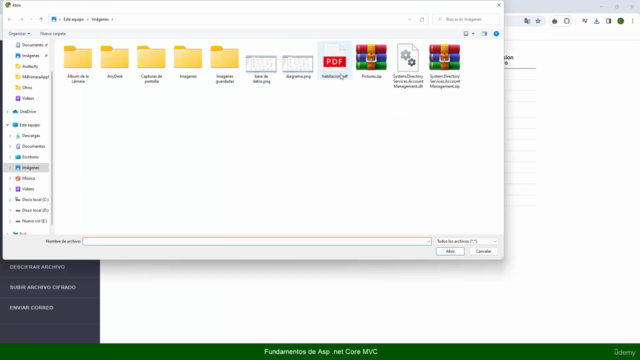Viewport: 640px width, 360px height.
Task: Click the Buscar en Imágenes search box
Action: click(x=466, y=19)
